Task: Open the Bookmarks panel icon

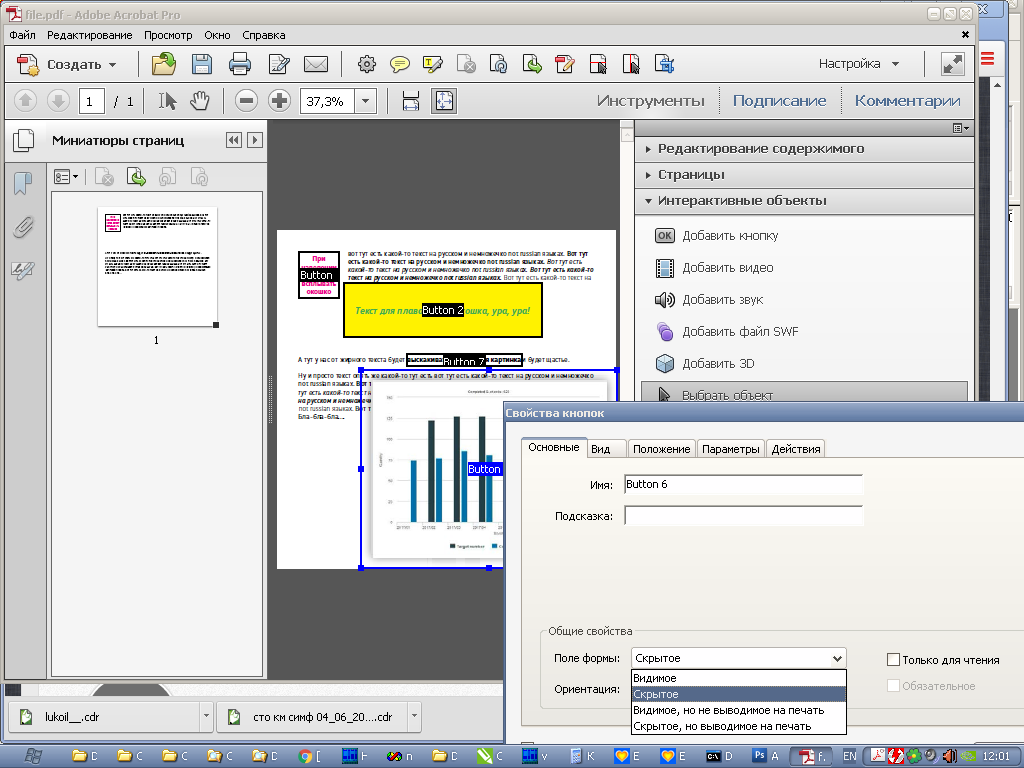Action: tap(23, 184)
